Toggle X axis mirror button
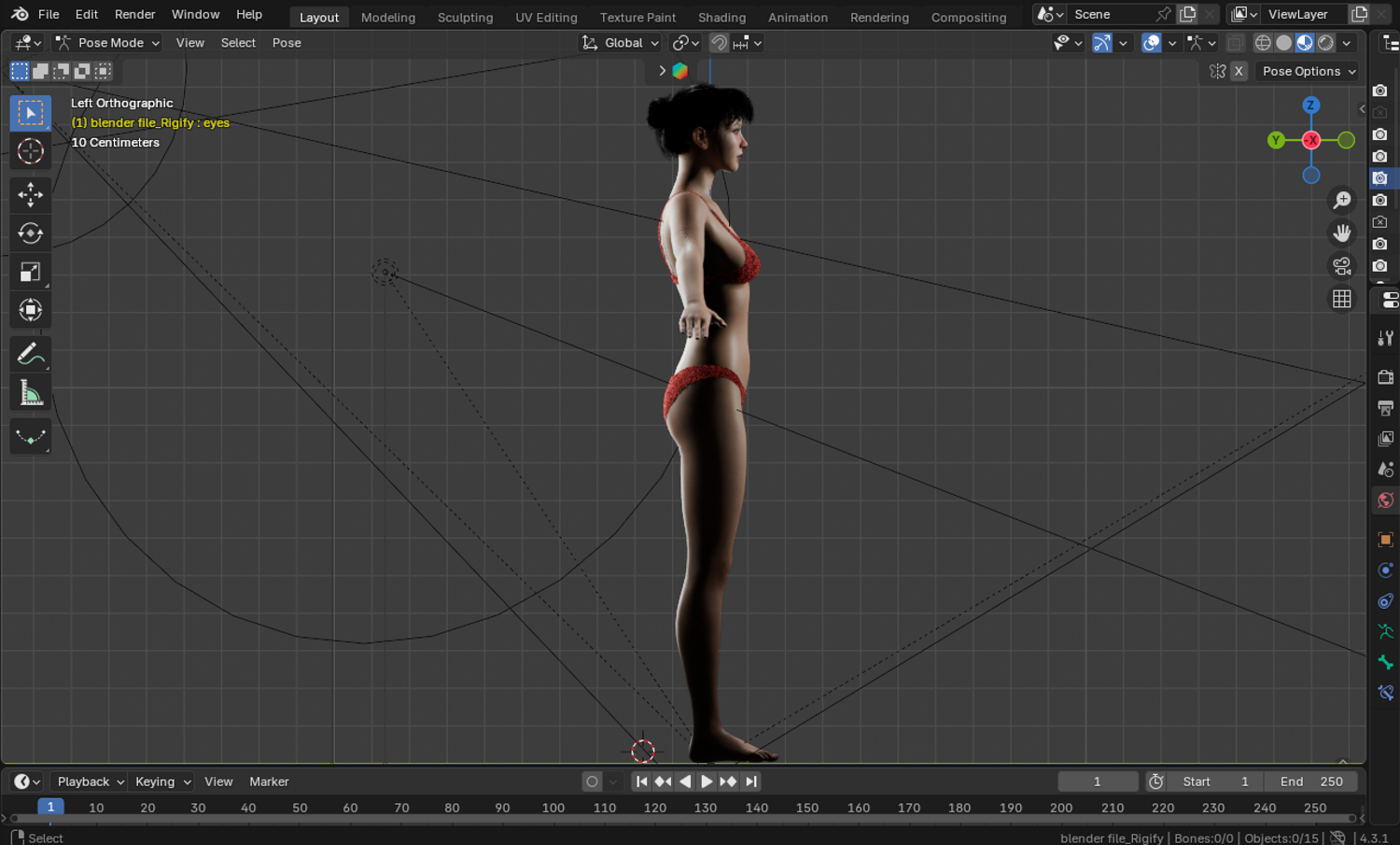 [x=1239, y=71]
